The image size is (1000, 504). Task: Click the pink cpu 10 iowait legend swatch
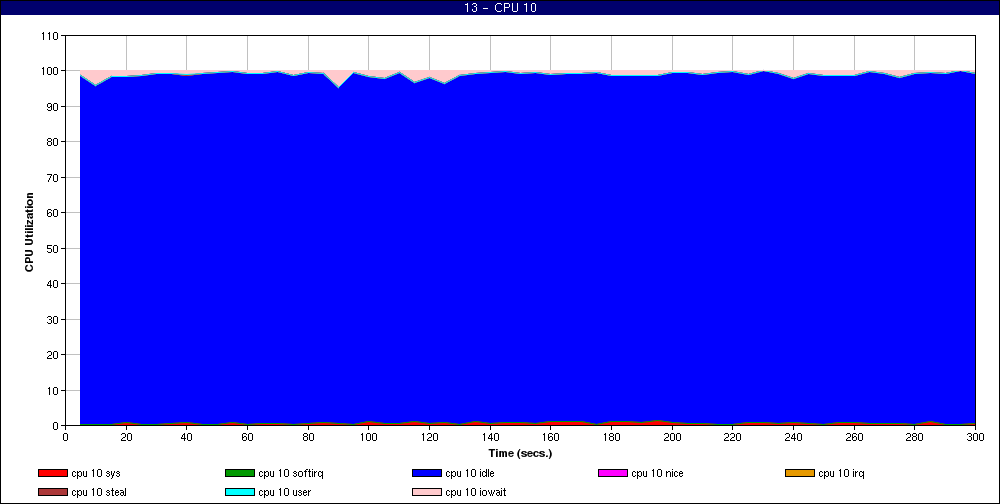[427, 492]
